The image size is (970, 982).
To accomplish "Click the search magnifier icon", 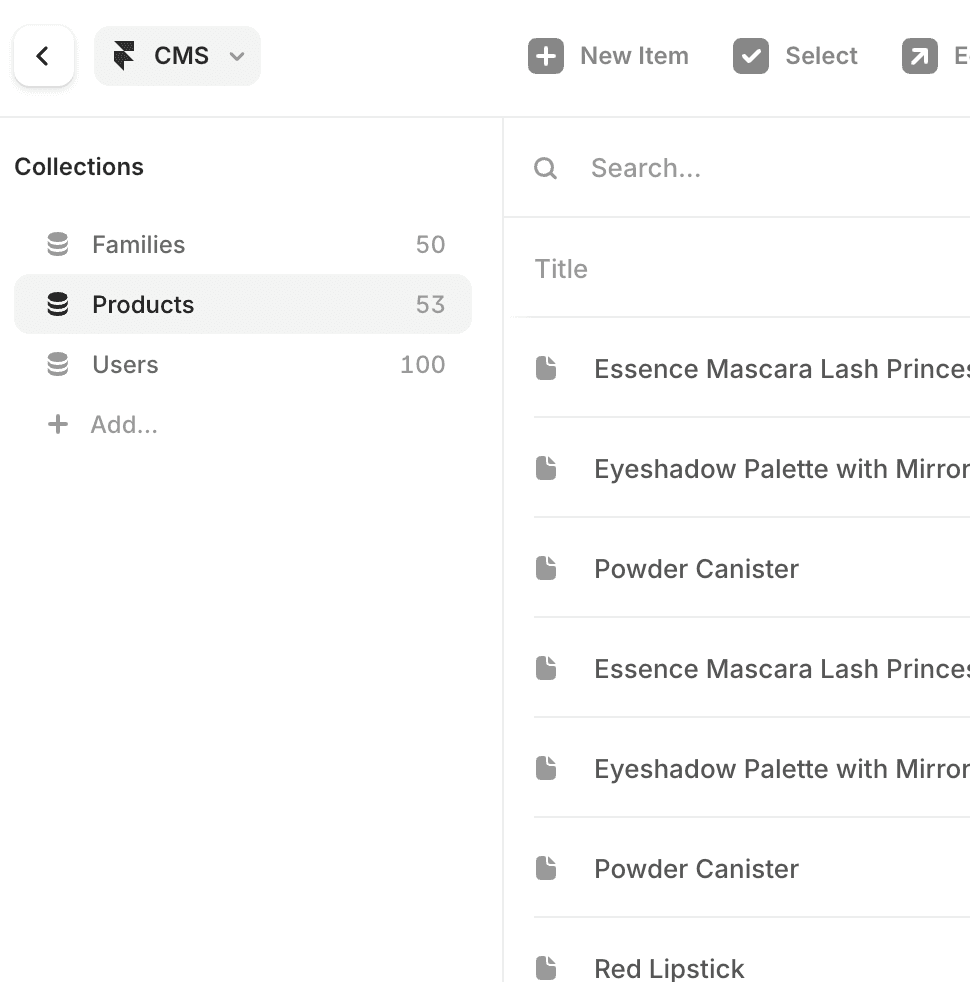I will pyautogui.click(x=545, y=168).
